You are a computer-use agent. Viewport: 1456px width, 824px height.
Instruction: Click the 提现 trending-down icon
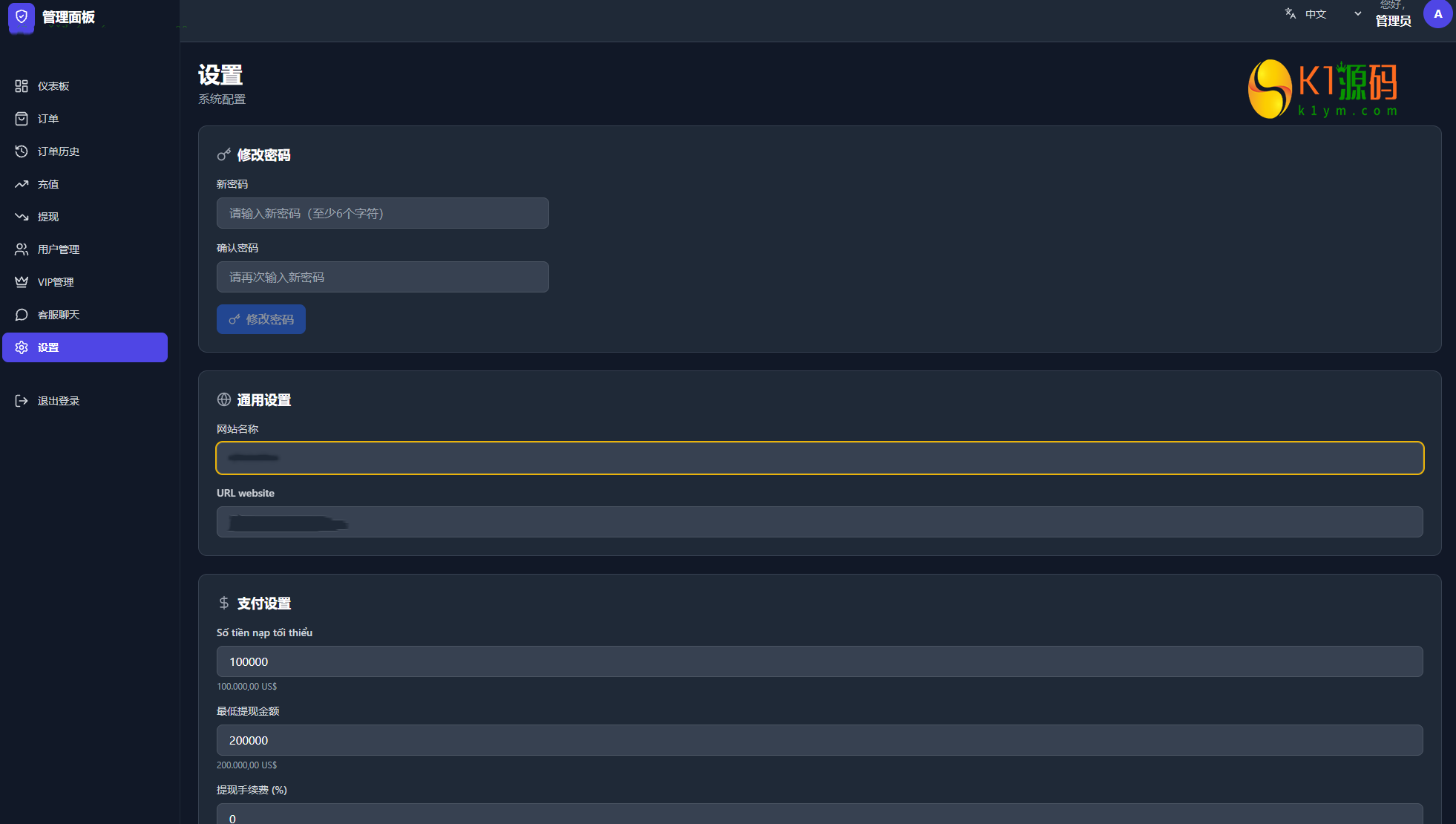pyautogui.click(x=22, y=217)
